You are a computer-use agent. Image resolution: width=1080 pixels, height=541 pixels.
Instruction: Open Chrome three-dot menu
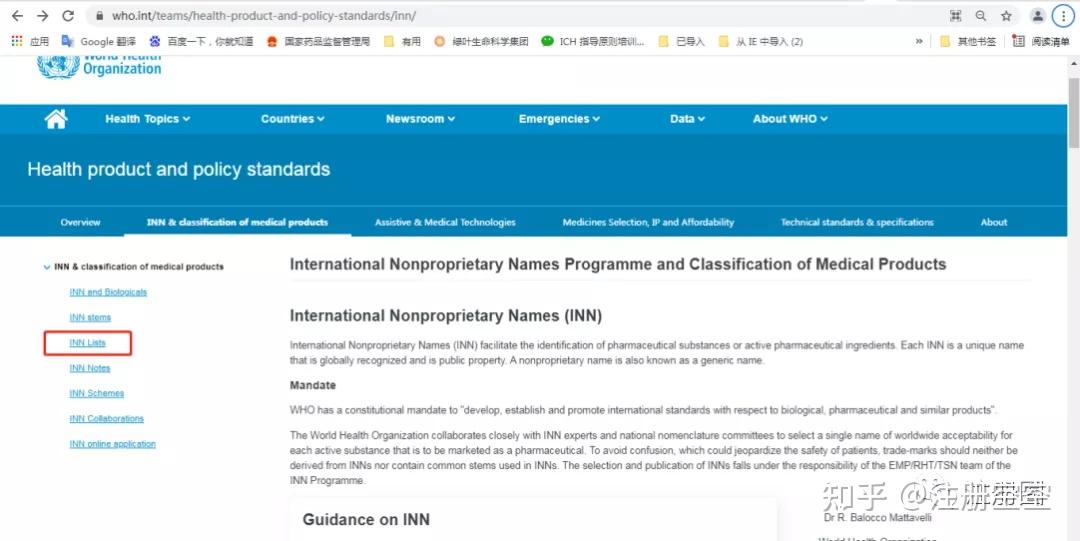click(x=1063, y=16)
